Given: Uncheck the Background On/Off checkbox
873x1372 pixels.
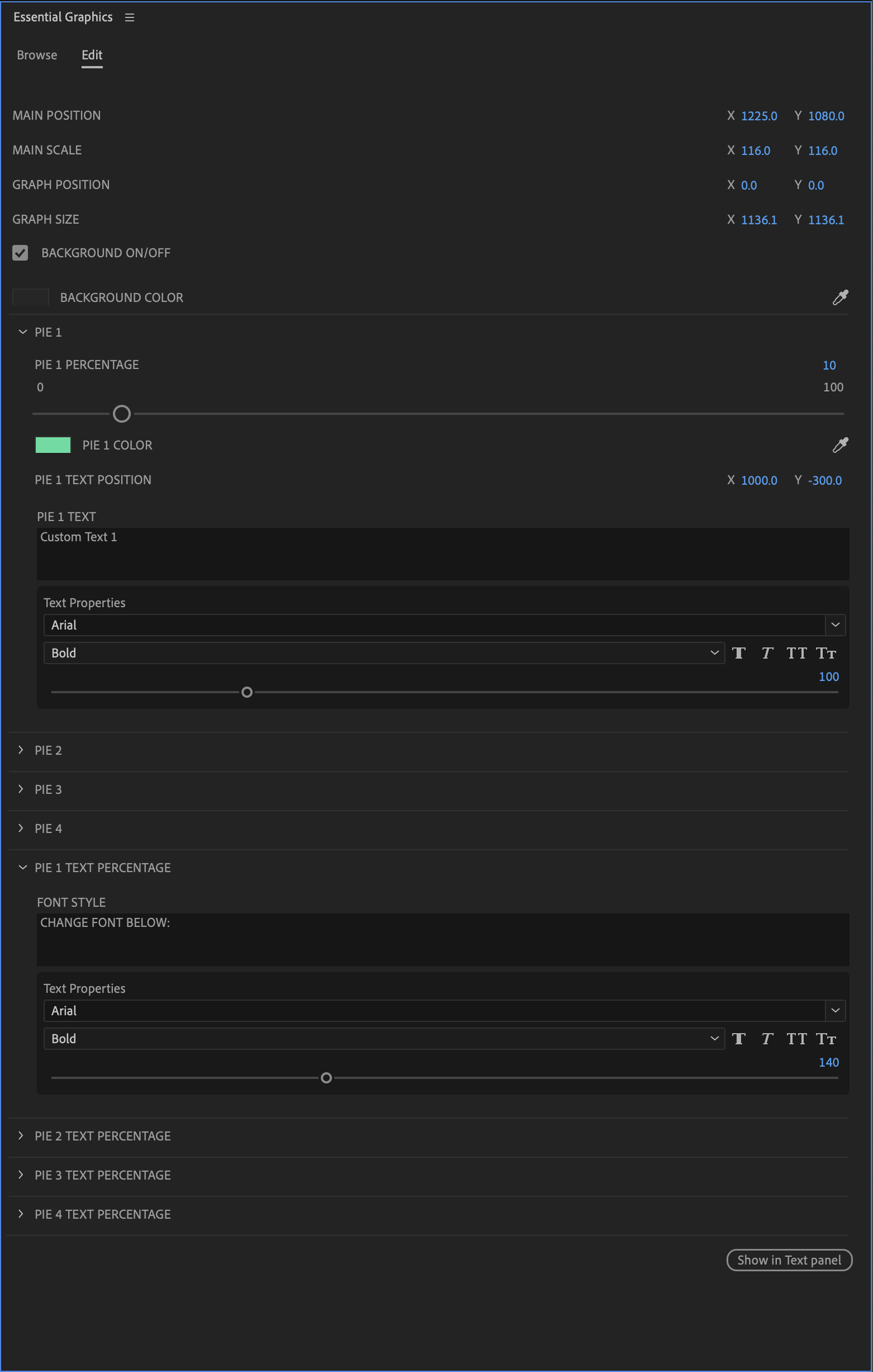Looking at the screenshot, I should (20, 253).
